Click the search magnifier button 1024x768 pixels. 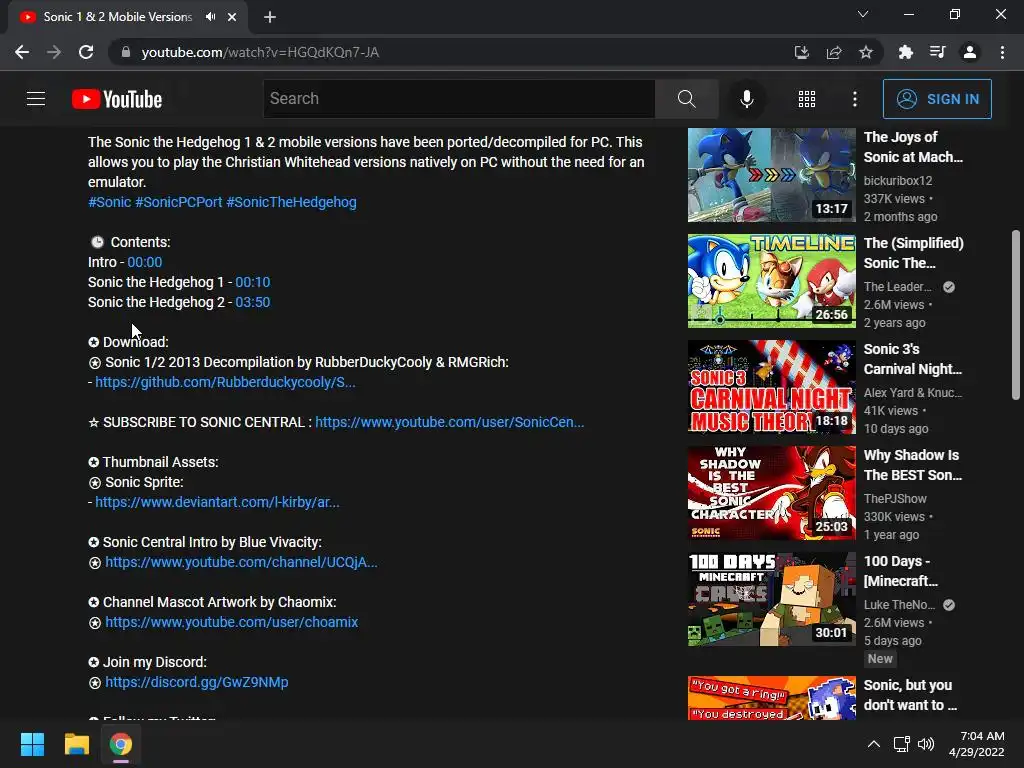pos(686,99)
